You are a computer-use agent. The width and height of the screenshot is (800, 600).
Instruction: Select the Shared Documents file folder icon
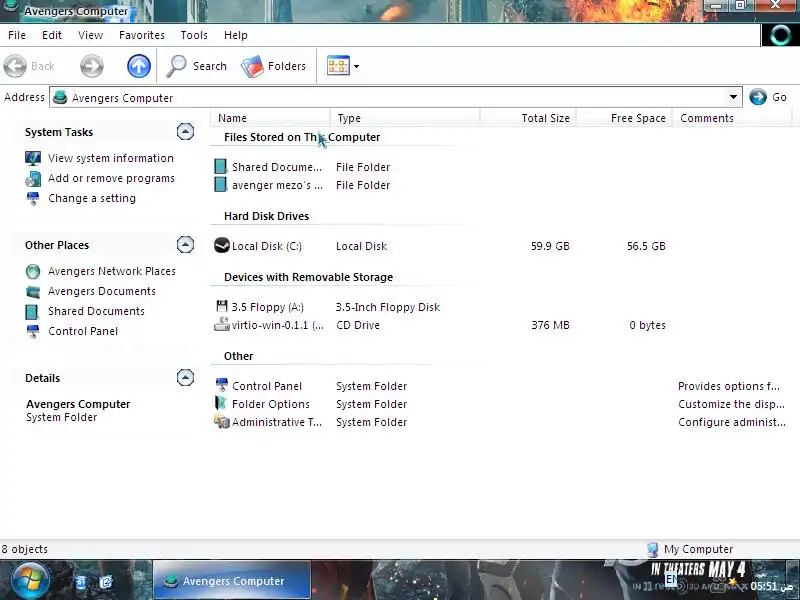(x=220, y=167)
